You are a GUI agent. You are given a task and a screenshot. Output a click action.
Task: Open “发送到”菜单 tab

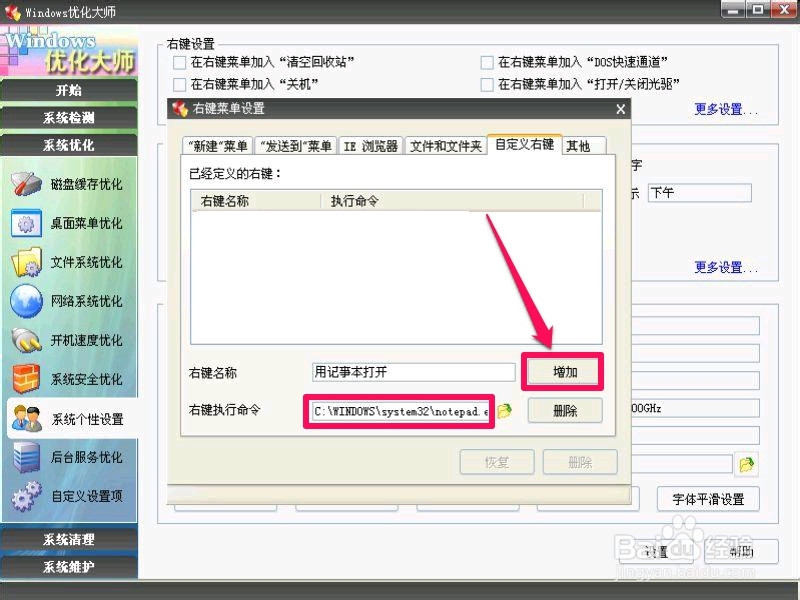click(296, 146)
